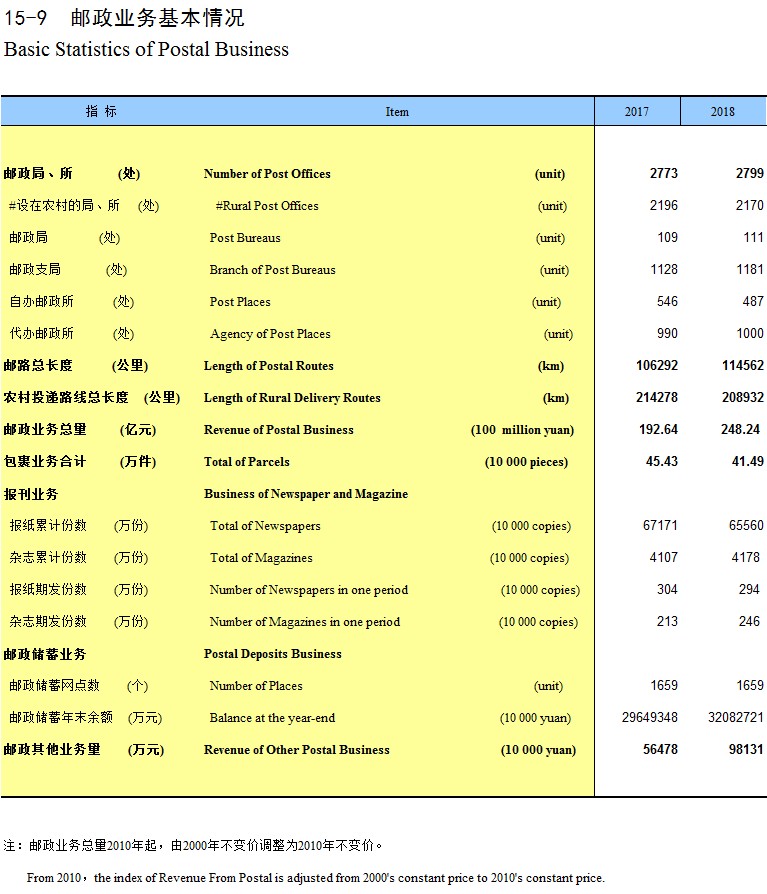Select the value 41.49
This screenshot has width=767, height=894.
point(748,461)
